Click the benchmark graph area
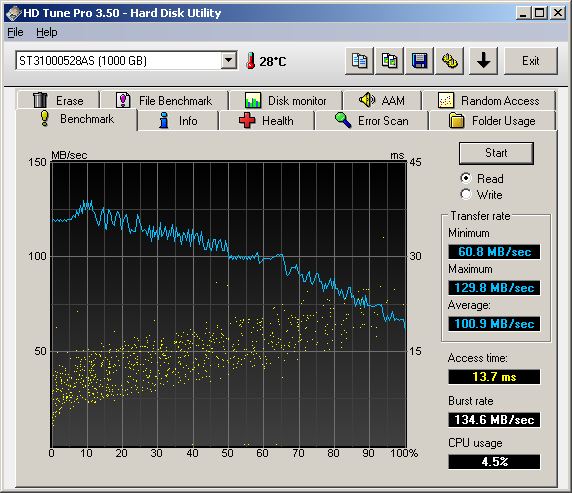This screenshot has height=493, width=572. [229, 304]
